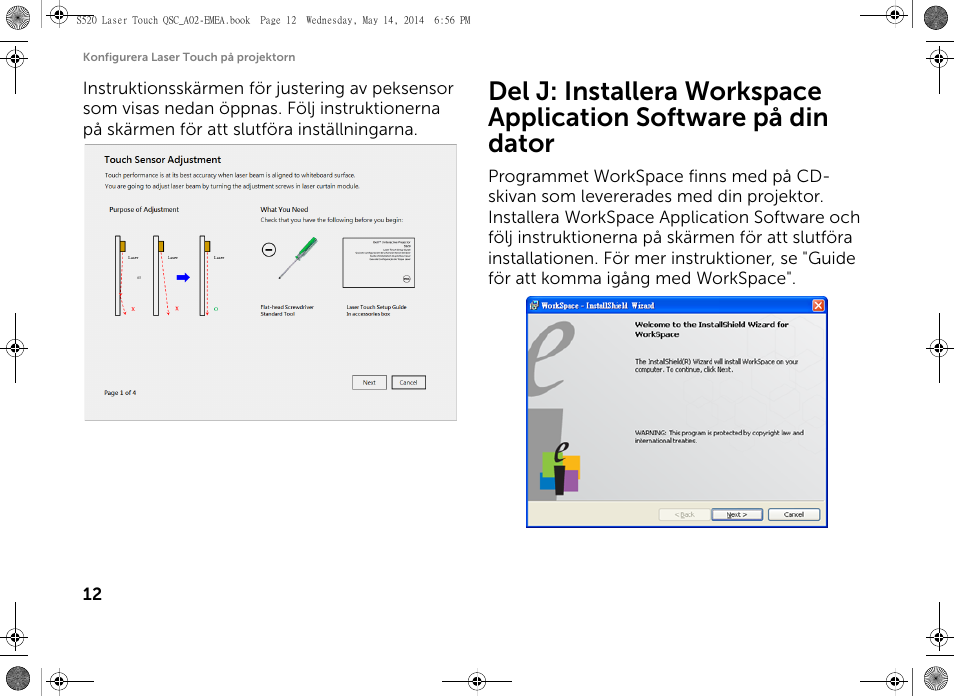Click the WARNING copyright text in wizard

719,436
